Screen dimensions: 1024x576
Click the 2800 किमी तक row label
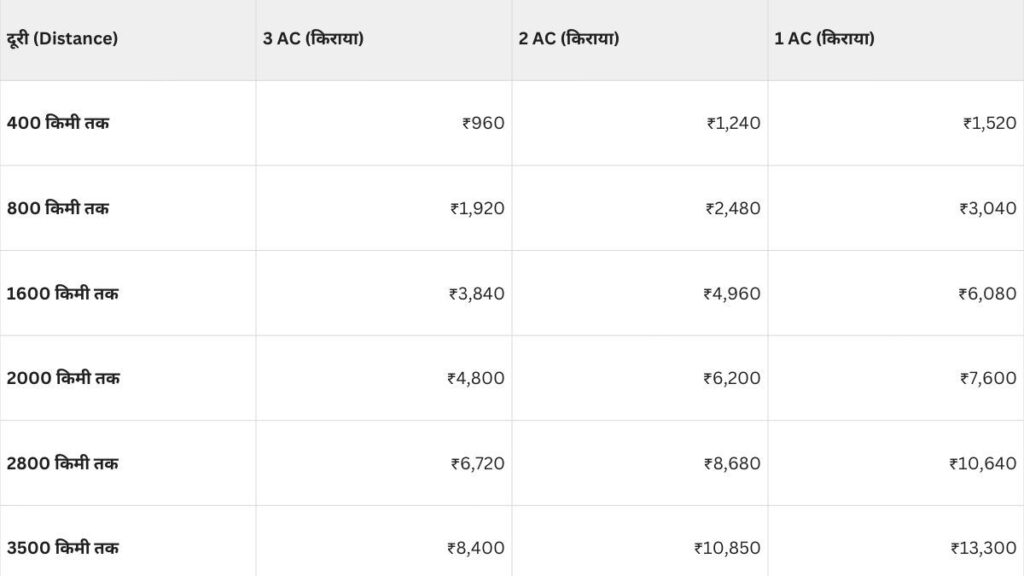[x=63, y=464]
